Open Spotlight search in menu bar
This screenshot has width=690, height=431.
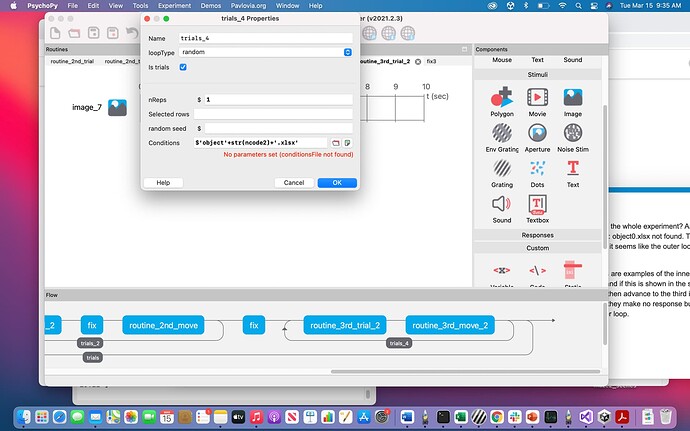tap(578, 6)
